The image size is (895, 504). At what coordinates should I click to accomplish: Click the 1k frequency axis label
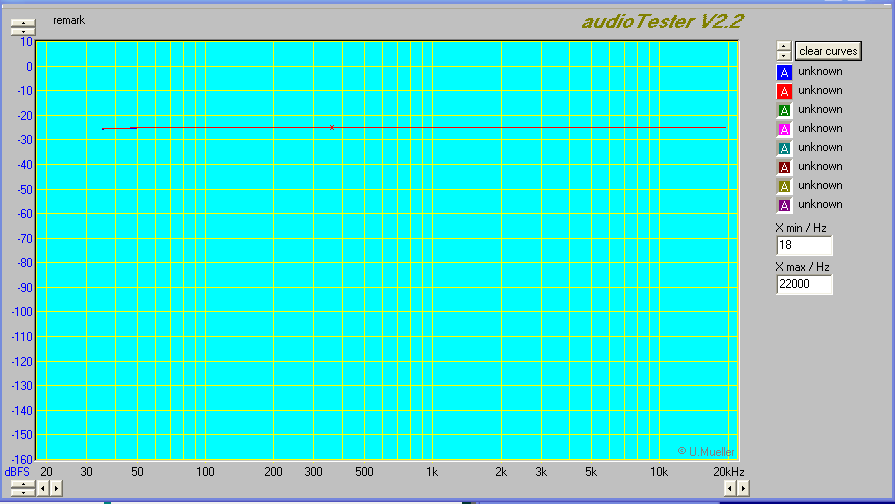point(432,472)
